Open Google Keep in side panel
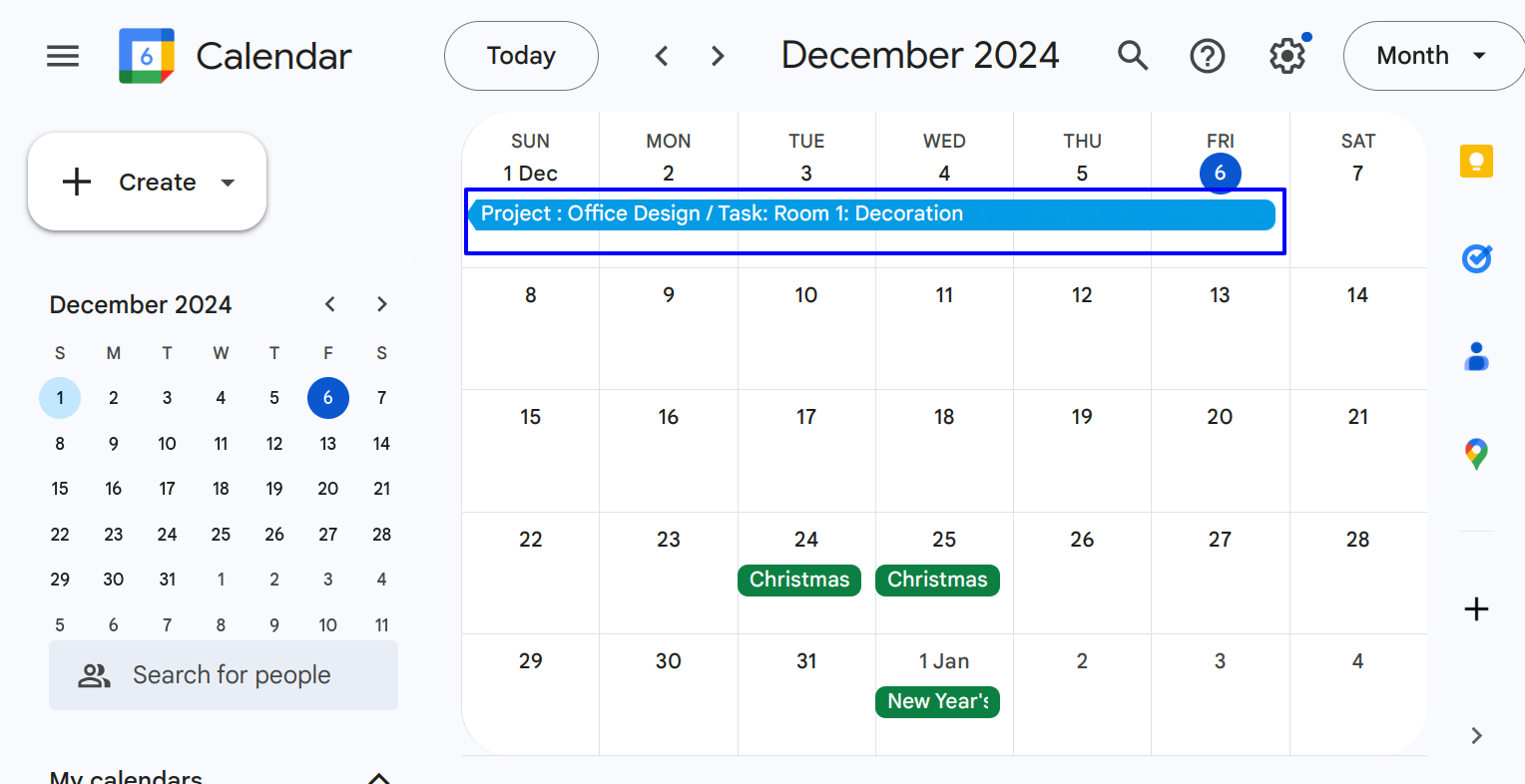The height and width of the screenshot is (784, 1525). pyautogui.click(x=1476, y=162)
